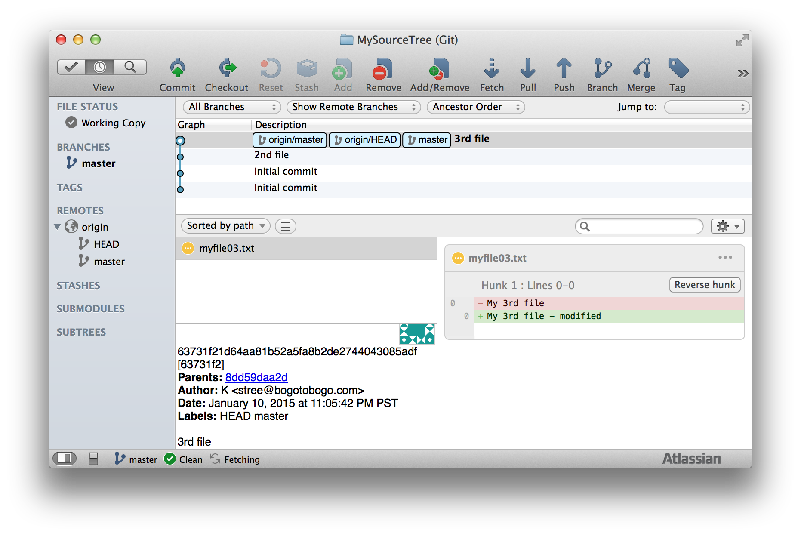Select the bottom 'Initial commit' row
This screenshot has height=536, width=801.
pos(464,189)
